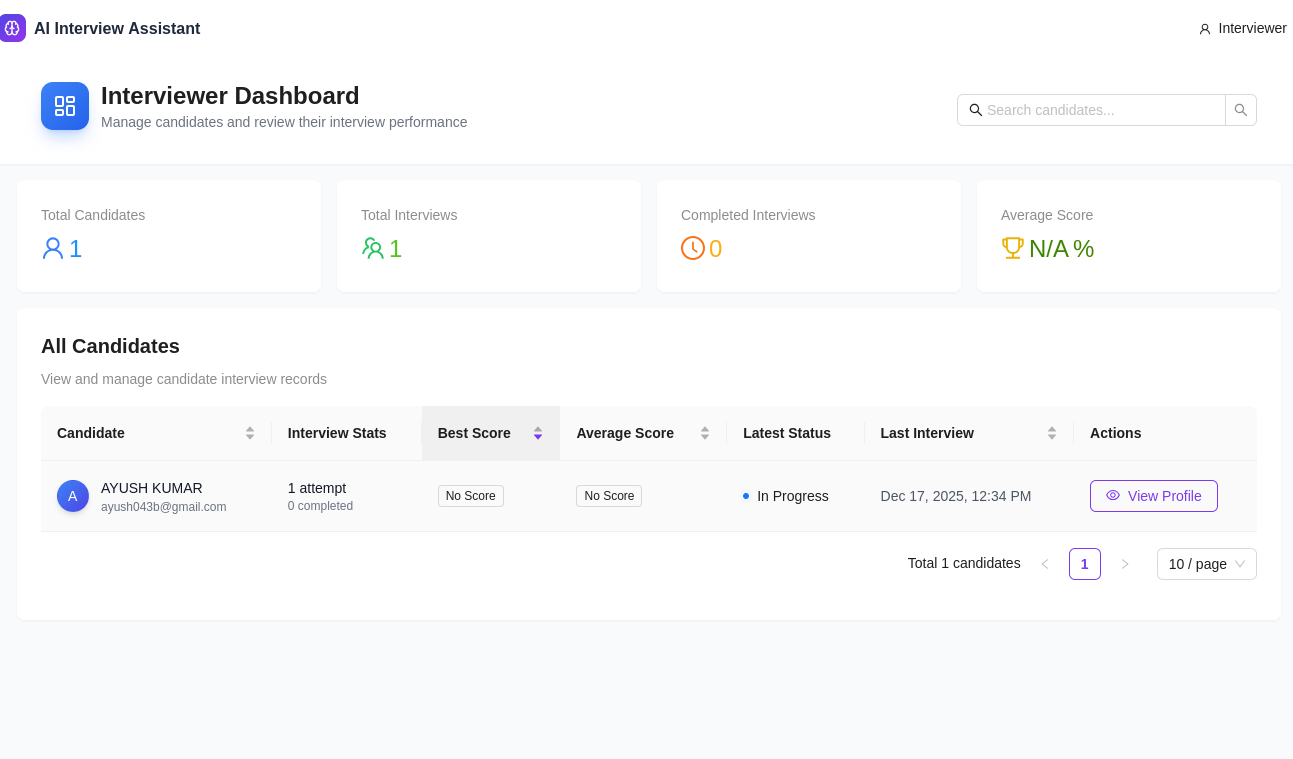Click the Interviewer user label
The image size is (1293, 759).
tap(1252, 28)
